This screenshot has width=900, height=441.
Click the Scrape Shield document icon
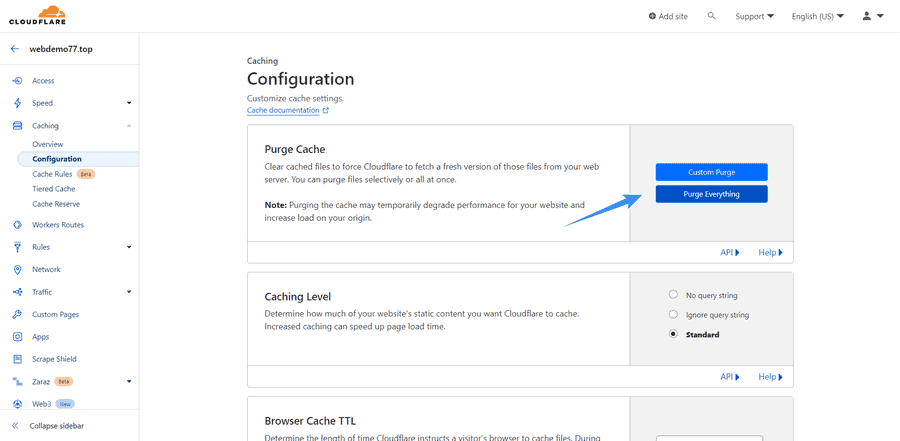click(x=17, y=359)
